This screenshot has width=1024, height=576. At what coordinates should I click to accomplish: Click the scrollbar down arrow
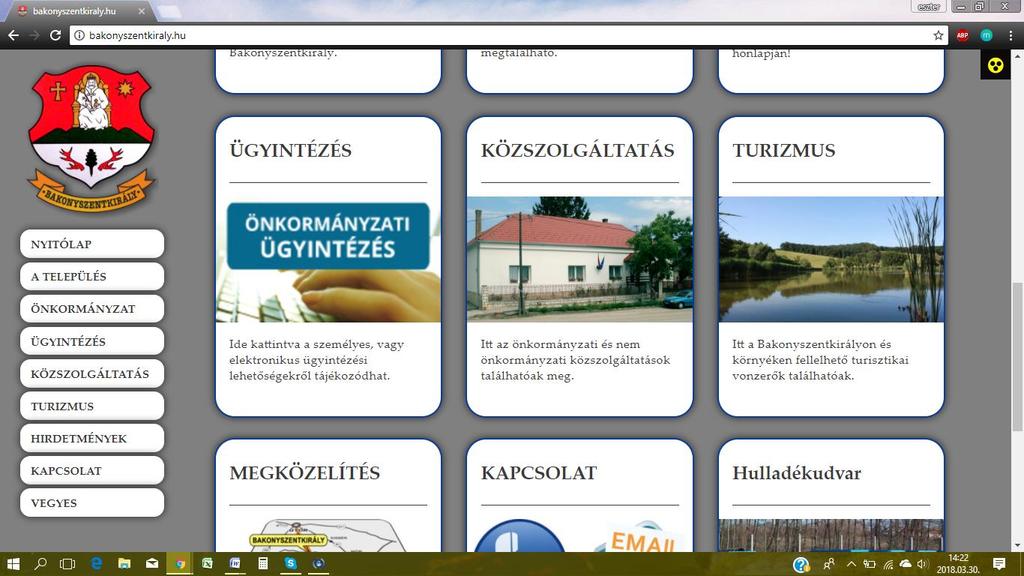[1017, 546]
